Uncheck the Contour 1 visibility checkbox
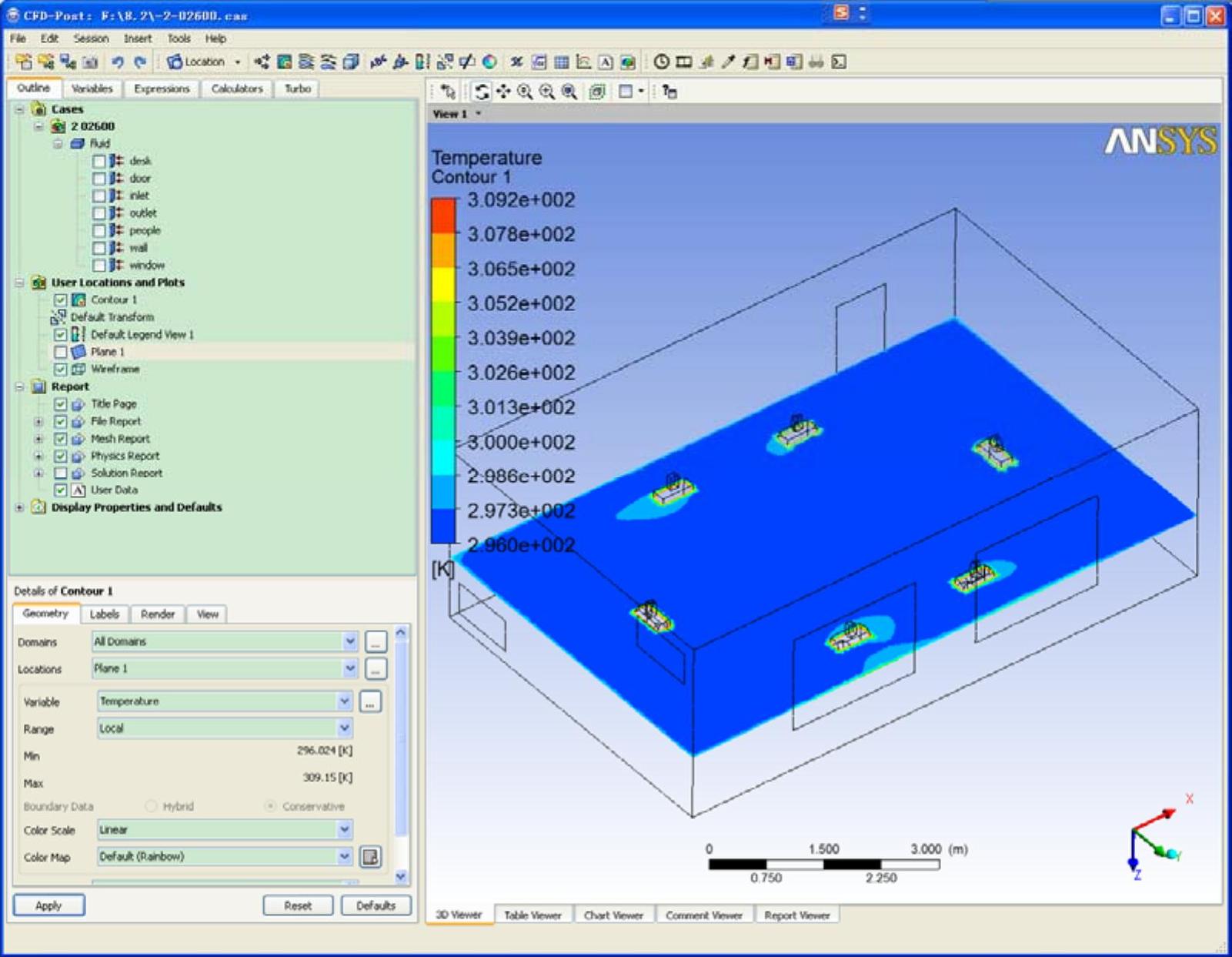The width and height of the screenshot is (1232, 957). click(x=60, y=299)
